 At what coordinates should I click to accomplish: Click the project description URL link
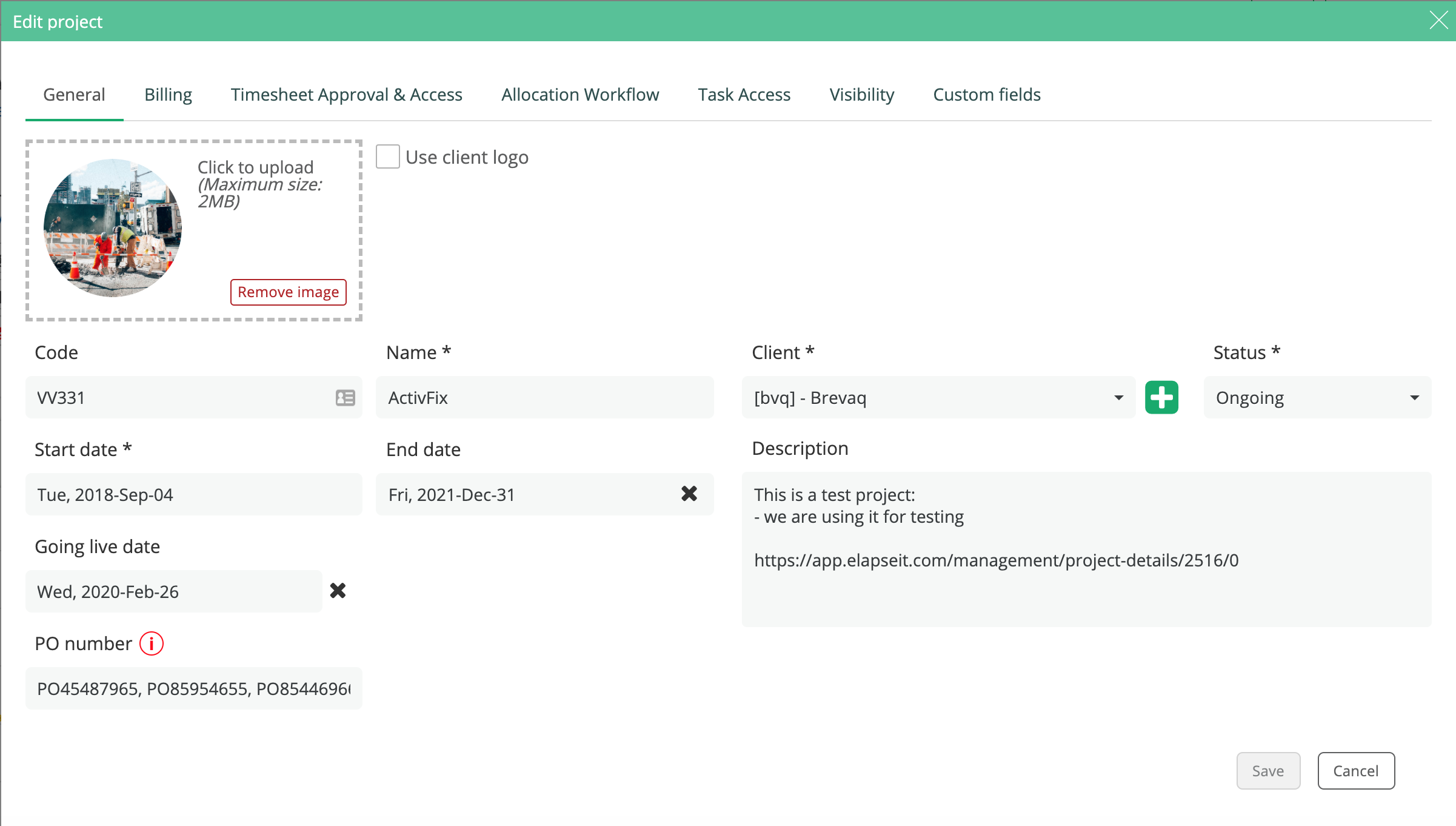[996, 559]
